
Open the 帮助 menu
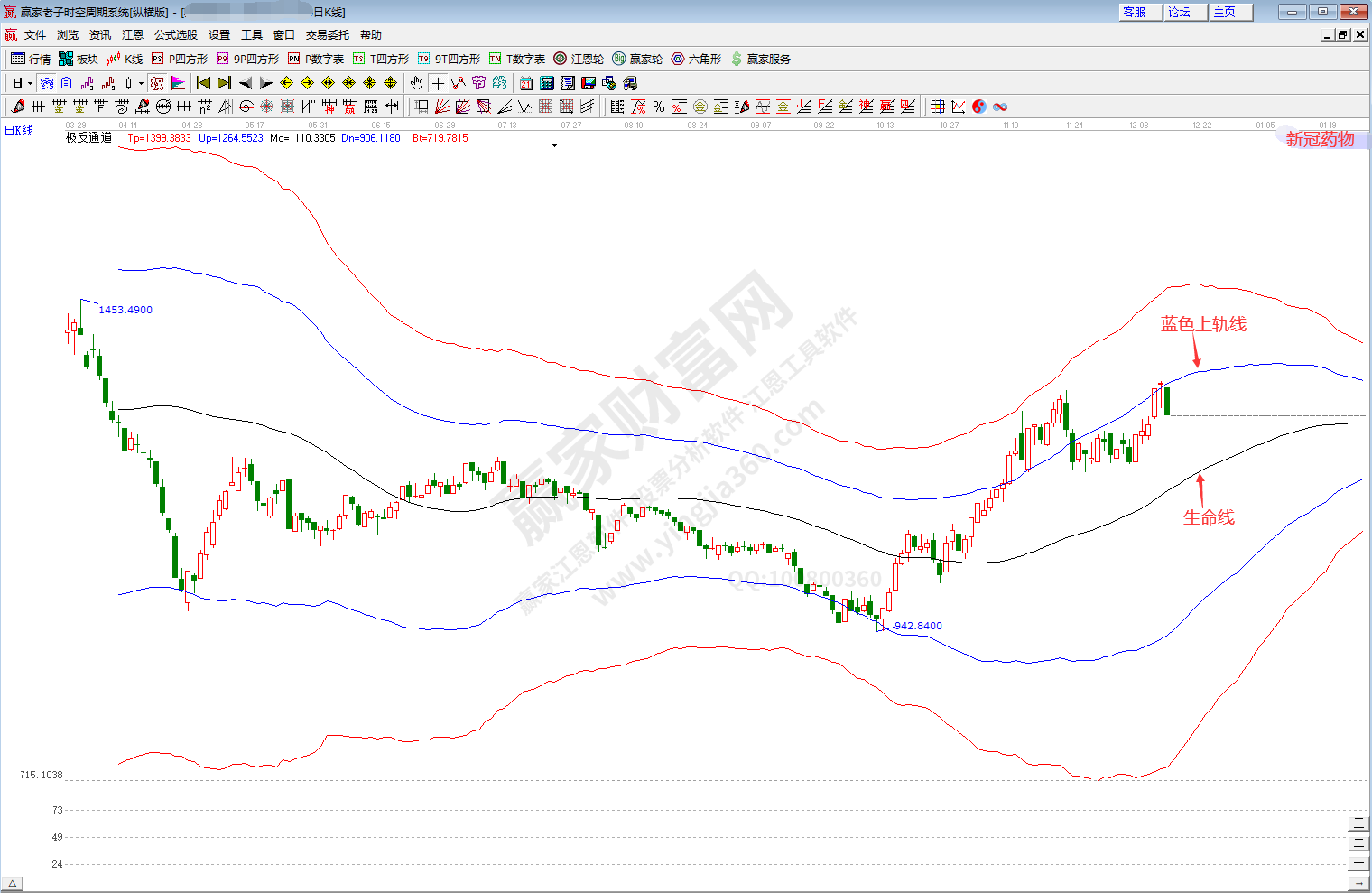(371, 35)
